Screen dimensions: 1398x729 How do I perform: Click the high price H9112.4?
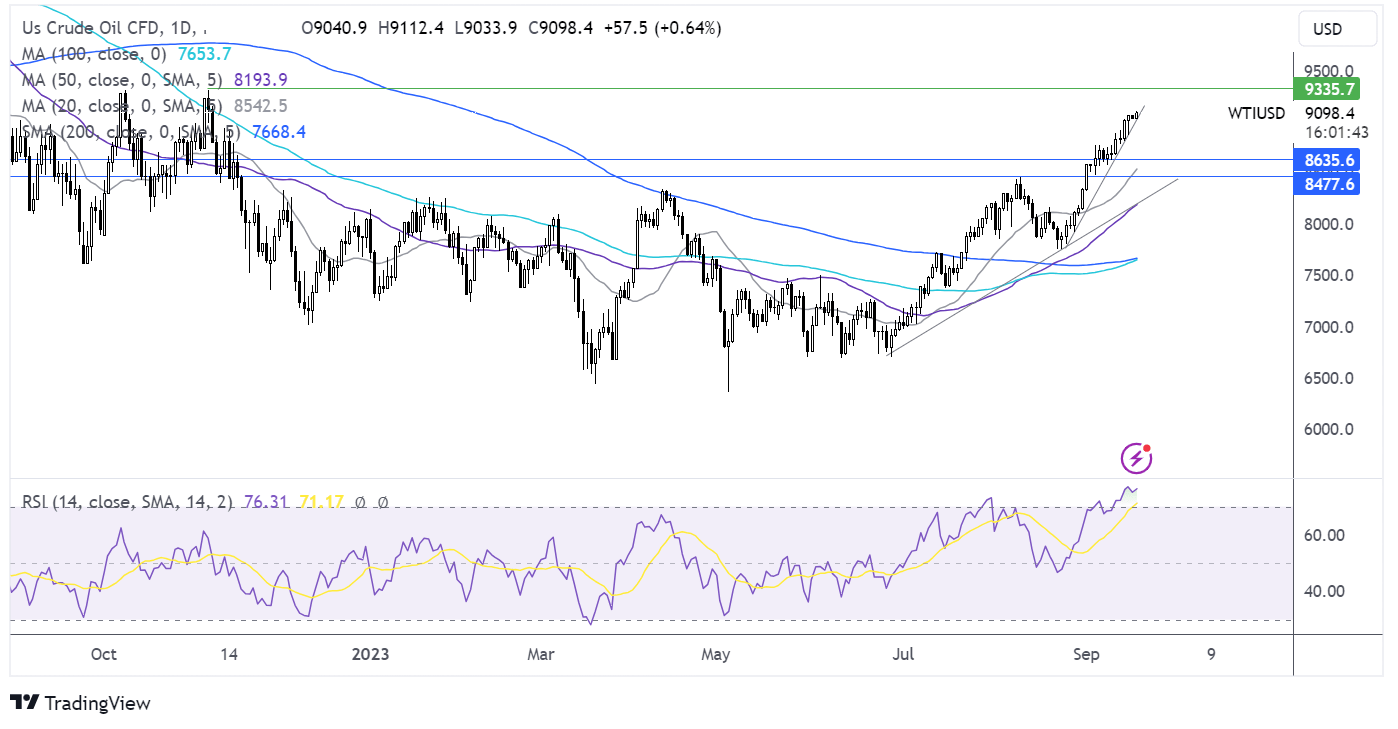pos(412,29)
